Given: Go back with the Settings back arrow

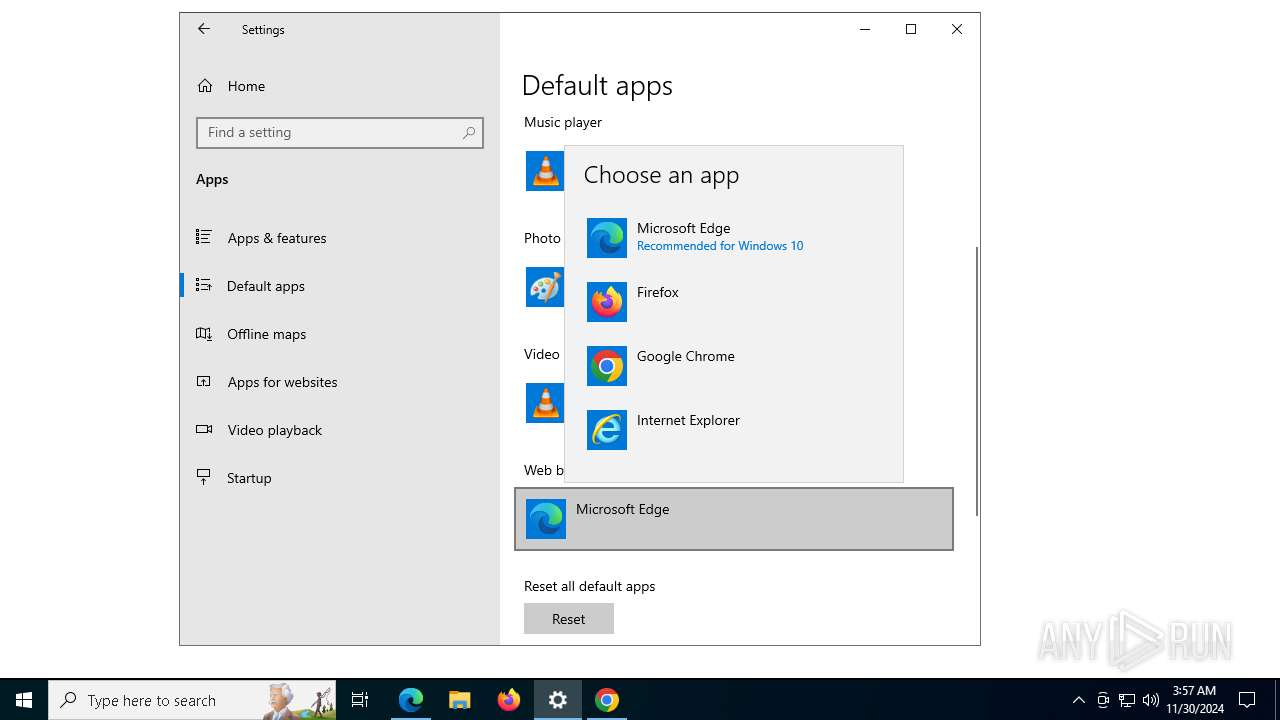Looking at the screenshot, I should point(204,29).
